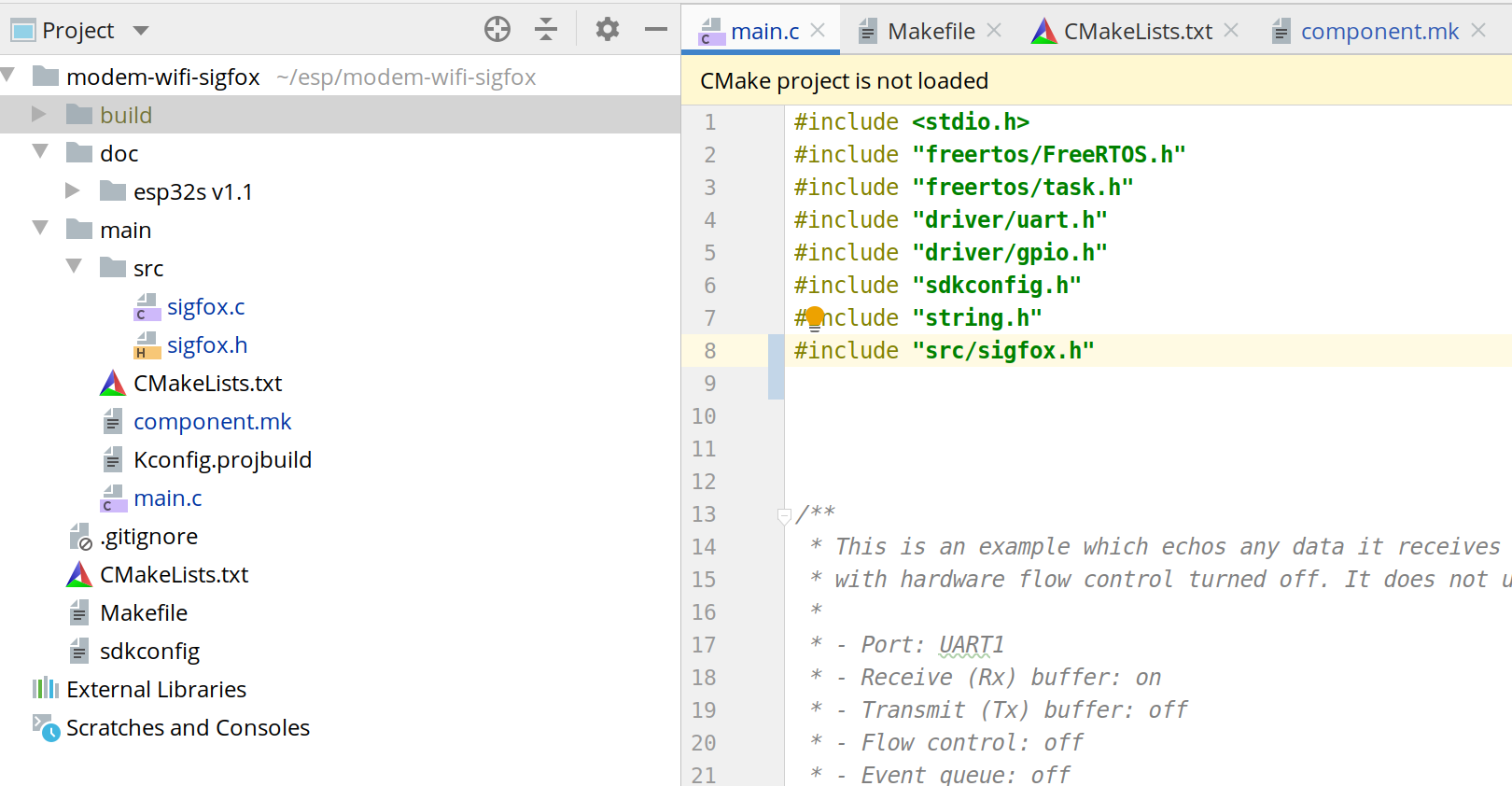This screenshot has height=786, width=1512.
Task: Close the CMakeLists.txt tab
Action: click(1231, 31)
